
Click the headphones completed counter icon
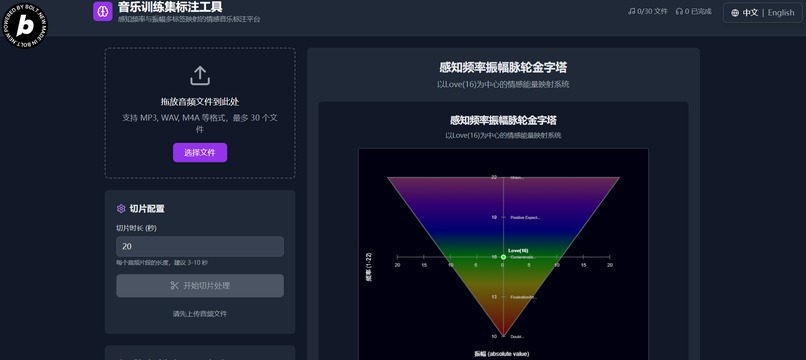point(679,11)
